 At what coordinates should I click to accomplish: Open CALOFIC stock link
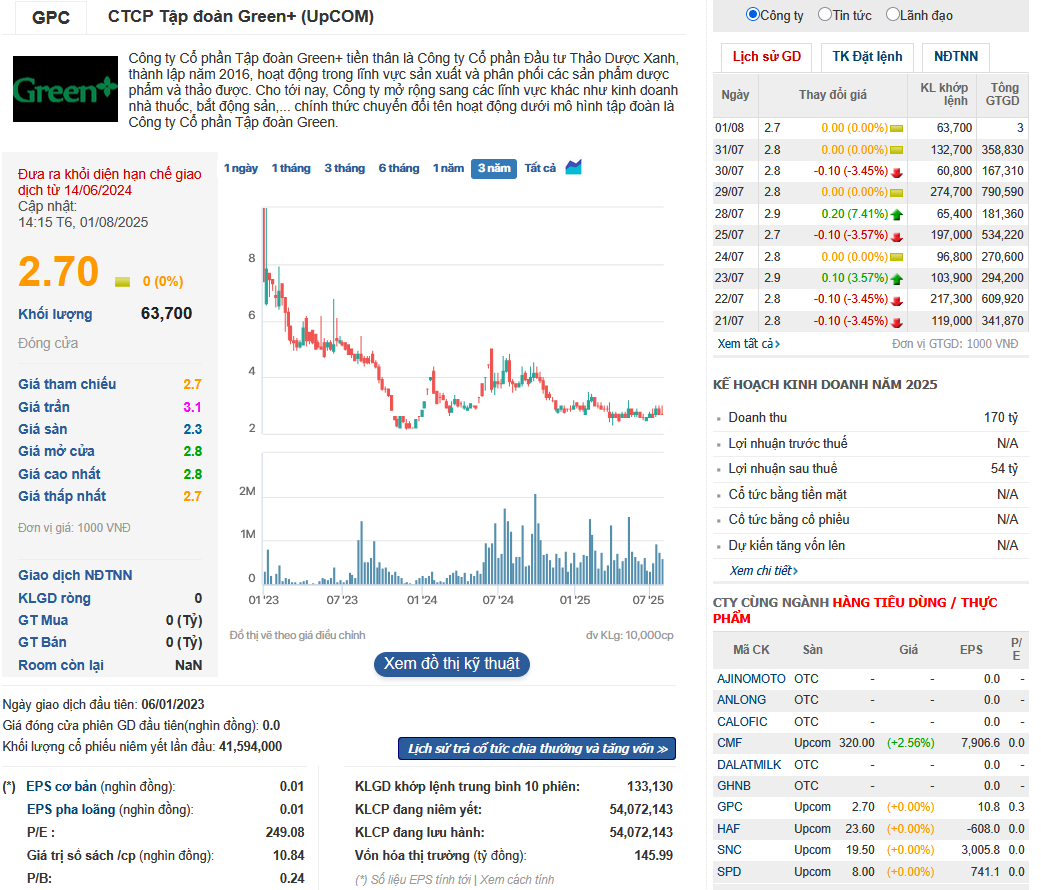[742, 722]
